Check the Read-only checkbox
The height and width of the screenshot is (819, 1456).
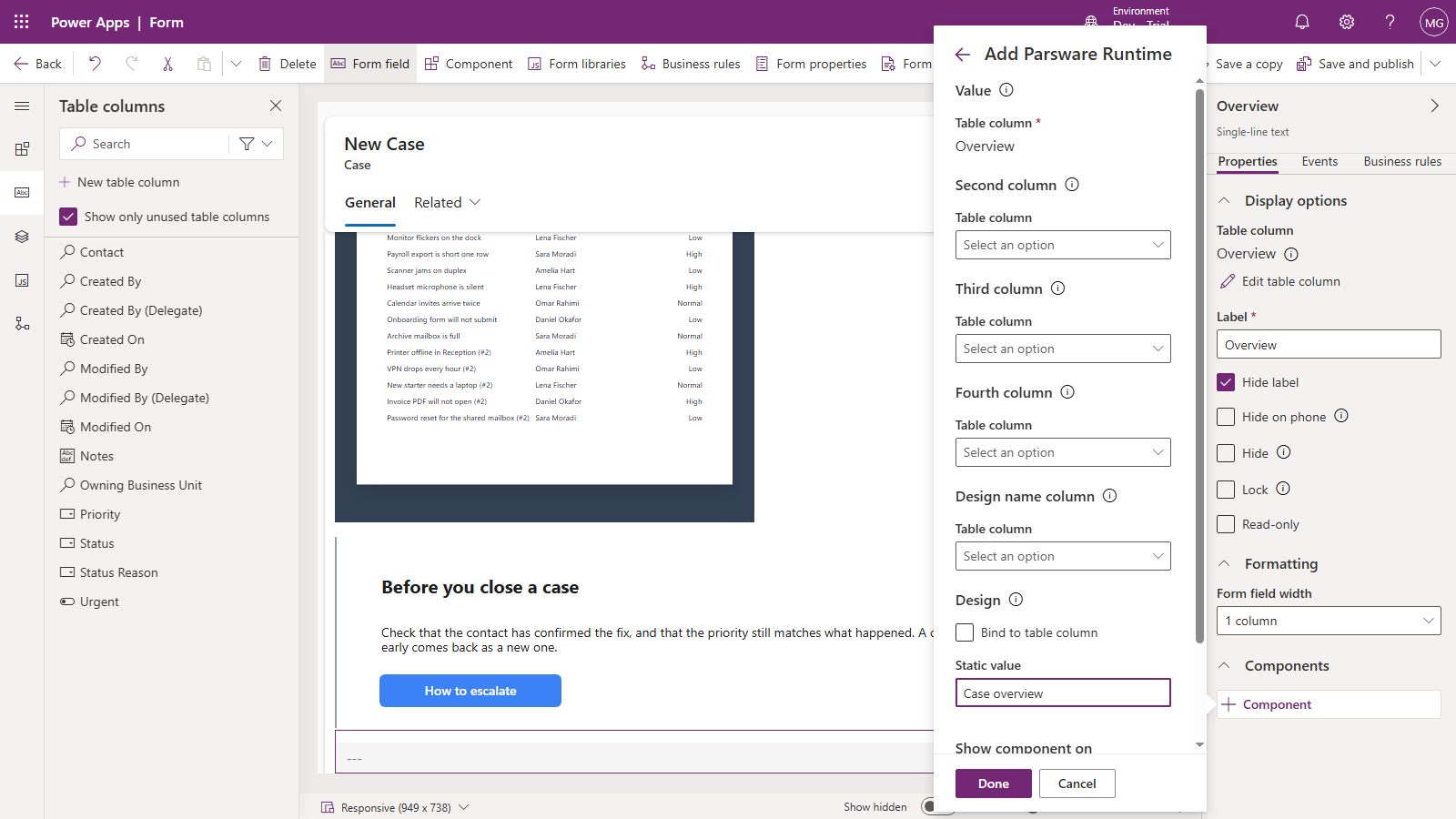tap(1226, 524)
